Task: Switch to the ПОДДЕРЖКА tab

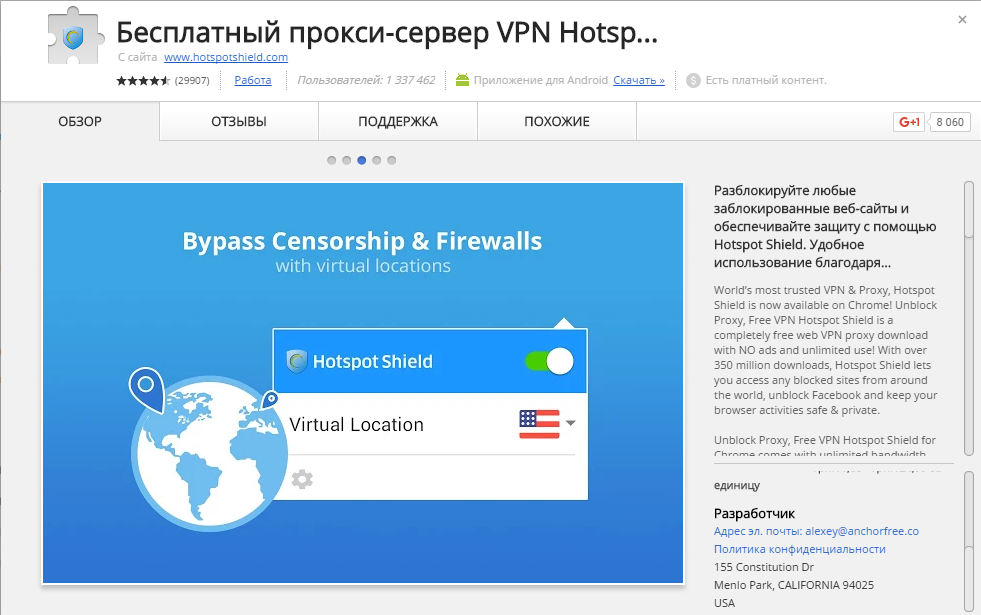Action: point(398,121)
